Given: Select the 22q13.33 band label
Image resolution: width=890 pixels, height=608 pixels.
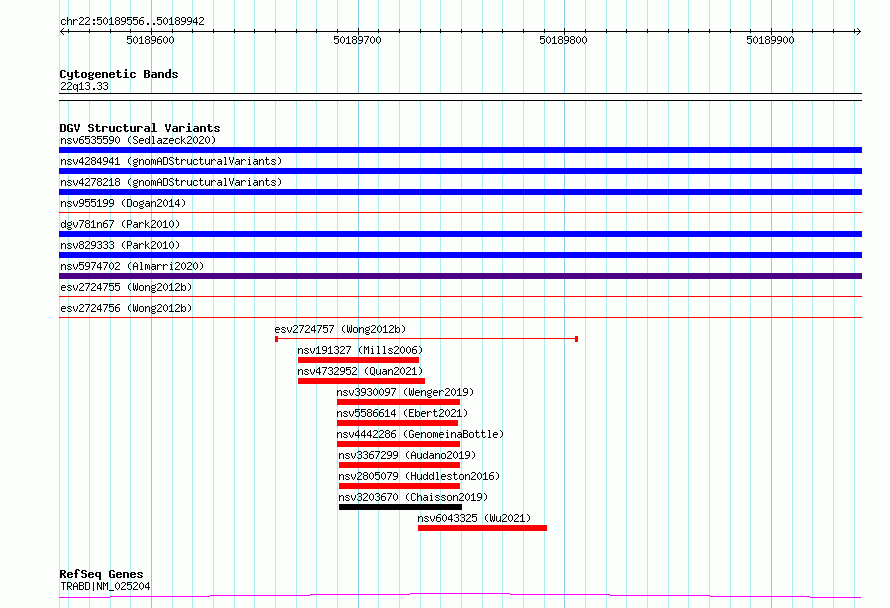Looking at the screenshot, I should point(84,86).
